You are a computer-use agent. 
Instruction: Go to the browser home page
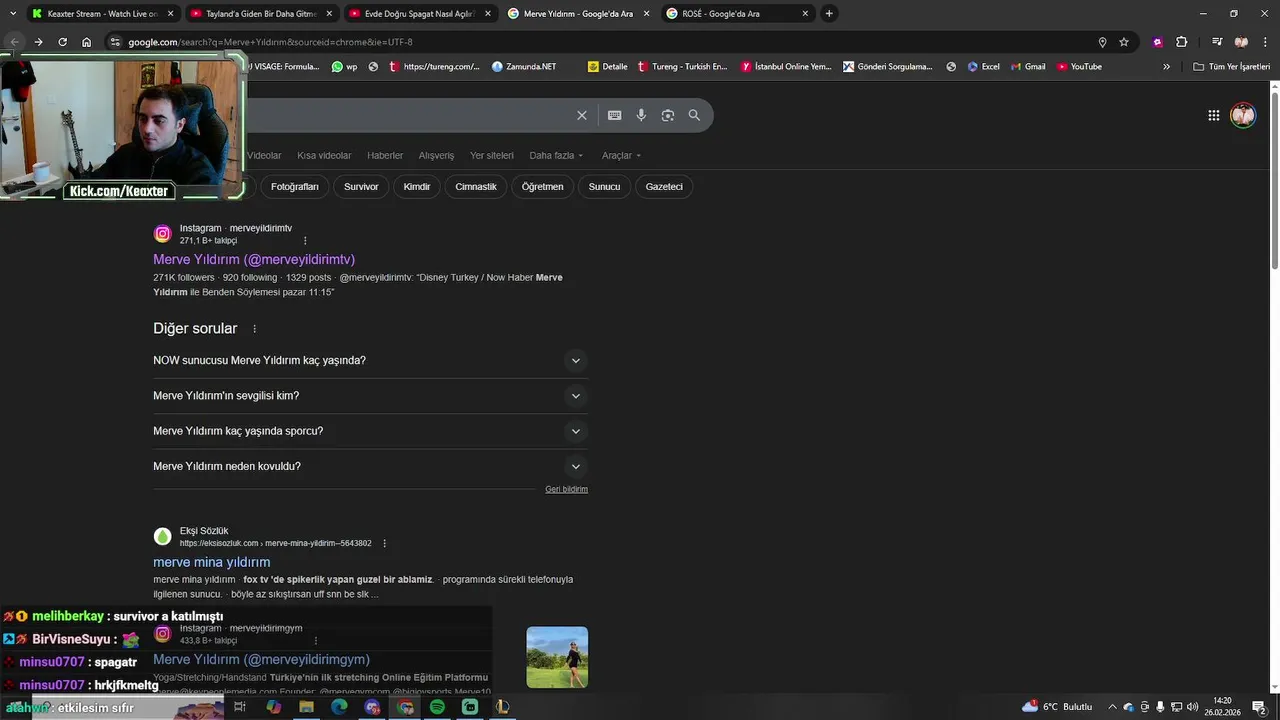(x=86, y=42)
